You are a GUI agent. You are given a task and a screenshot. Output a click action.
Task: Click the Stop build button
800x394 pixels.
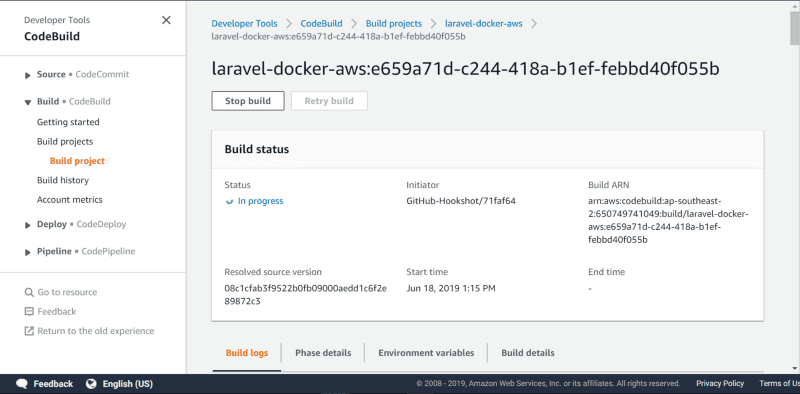click(248, 101)
